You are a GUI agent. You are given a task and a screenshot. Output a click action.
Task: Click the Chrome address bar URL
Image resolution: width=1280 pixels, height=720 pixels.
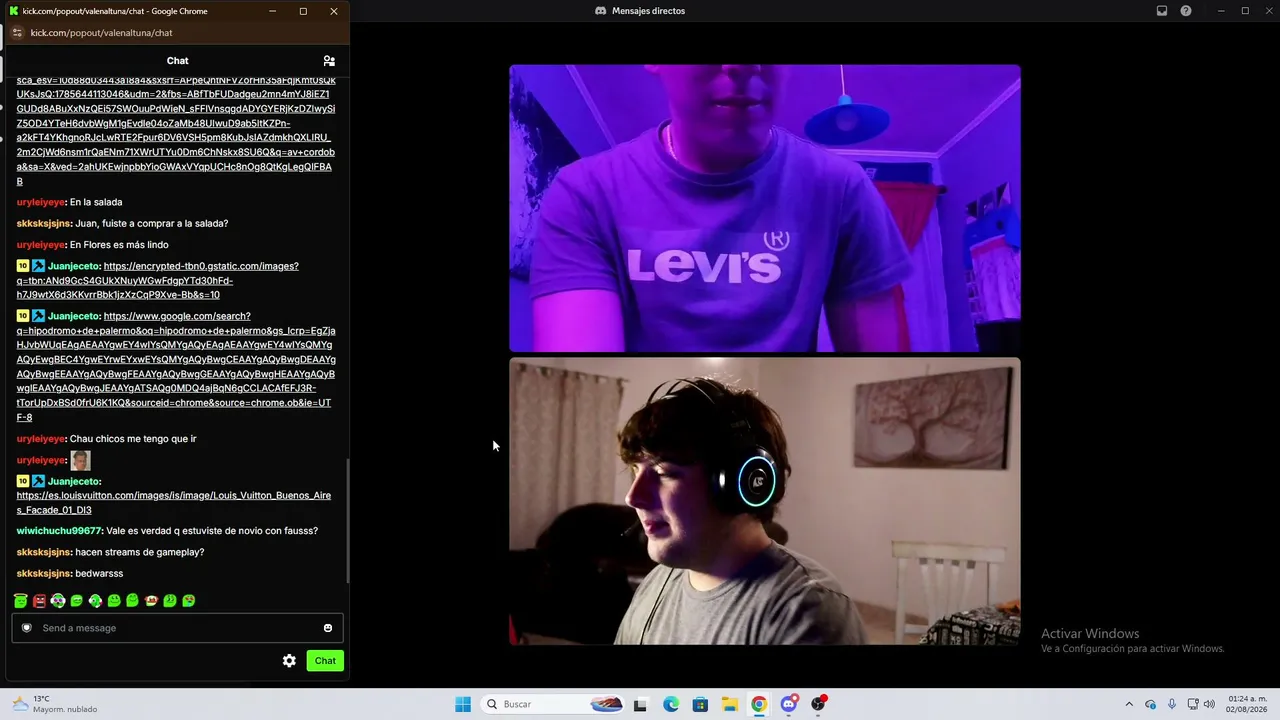click(x=101, y=33)
